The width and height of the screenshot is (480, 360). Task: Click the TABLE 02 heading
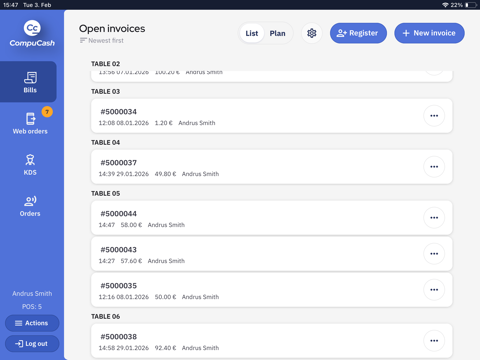point(105,64)
